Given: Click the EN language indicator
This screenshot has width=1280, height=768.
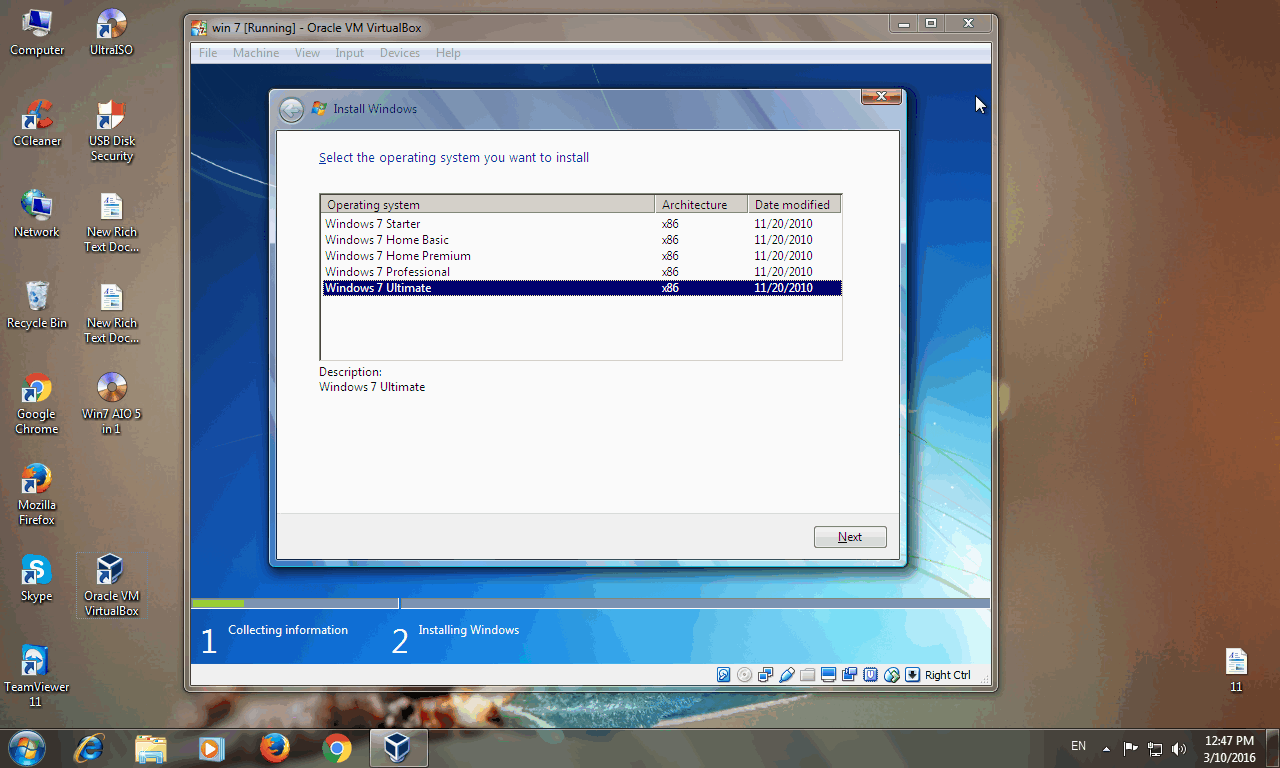Looking at the screenshot, I should pyautogui.click(x=1078, y=746).
